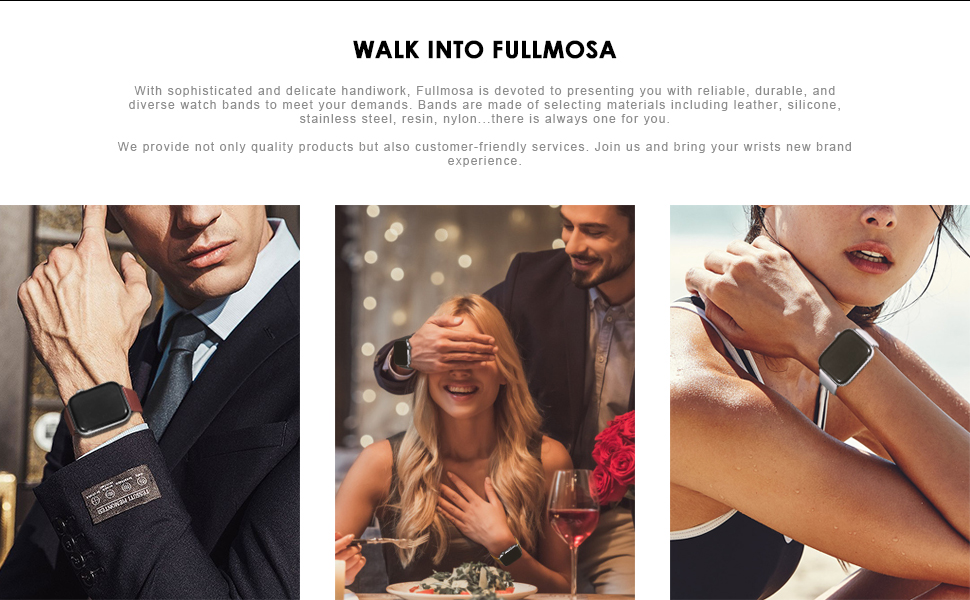The image size is (970, 600).
Task: Click the sleeve buttons on the suit jacket
Action: coord(77,551)
